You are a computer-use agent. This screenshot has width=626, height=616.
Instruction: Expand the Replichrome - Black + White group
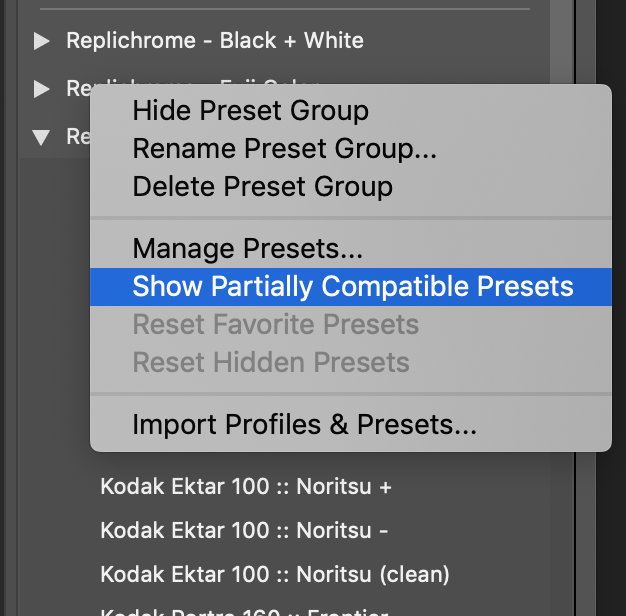pyautogui.click(x=41, y=41)
